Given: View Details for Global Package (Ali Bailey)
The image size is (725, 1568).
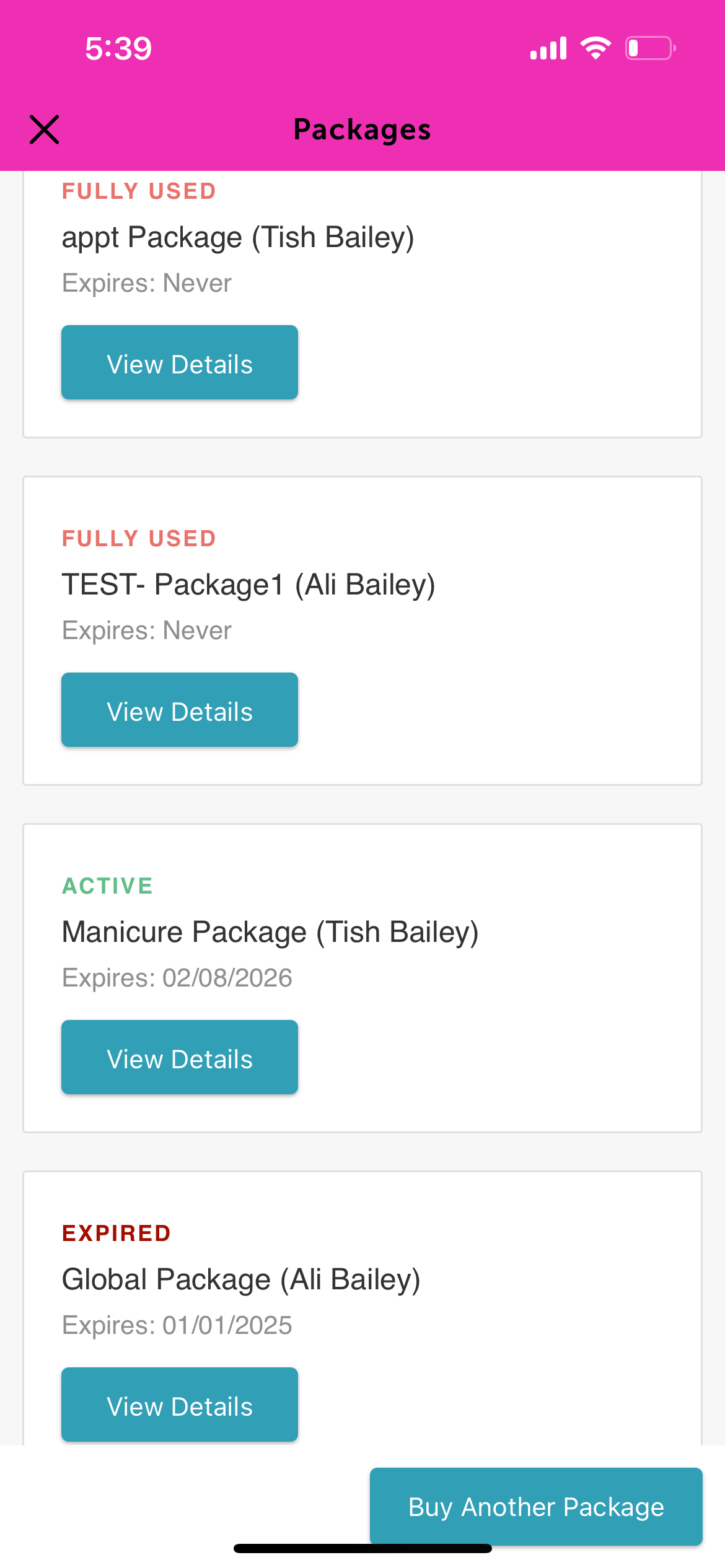Looking at the screenshot, I should (180, 1405).
